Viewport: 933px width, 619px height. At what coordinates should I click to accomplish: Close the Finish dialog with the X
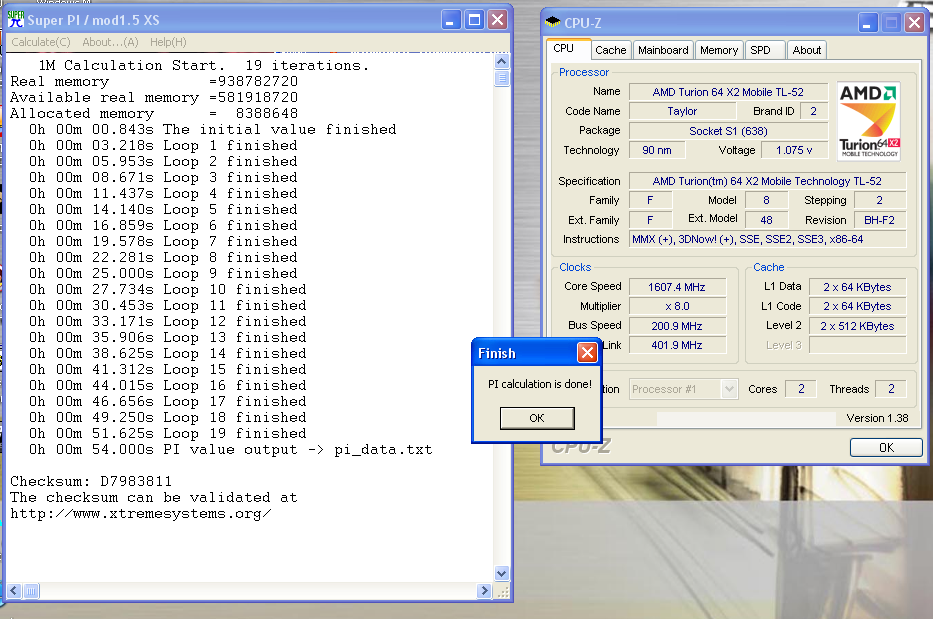click(587, 353)
